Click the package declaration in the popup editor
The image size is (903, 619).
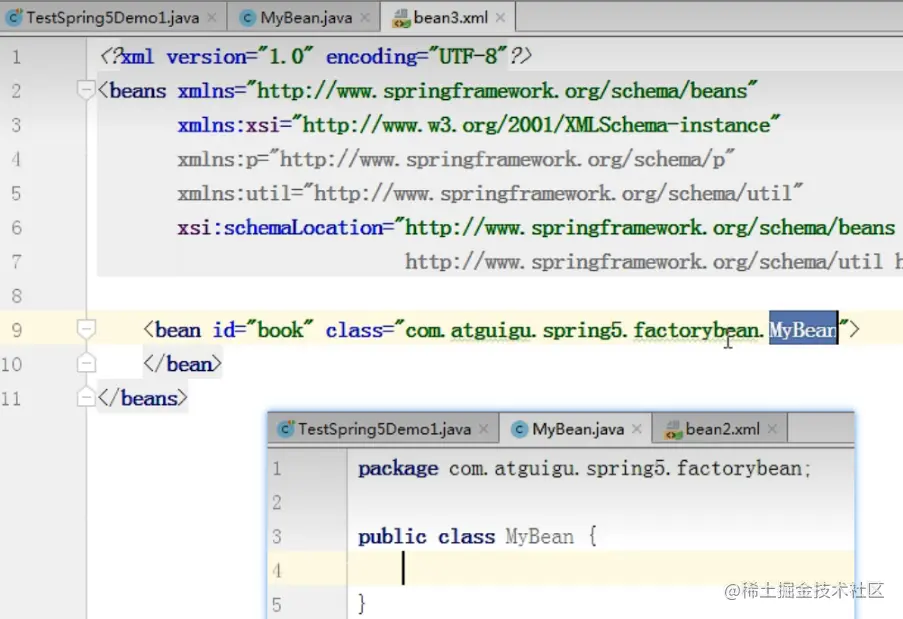[x=585, y=469]
